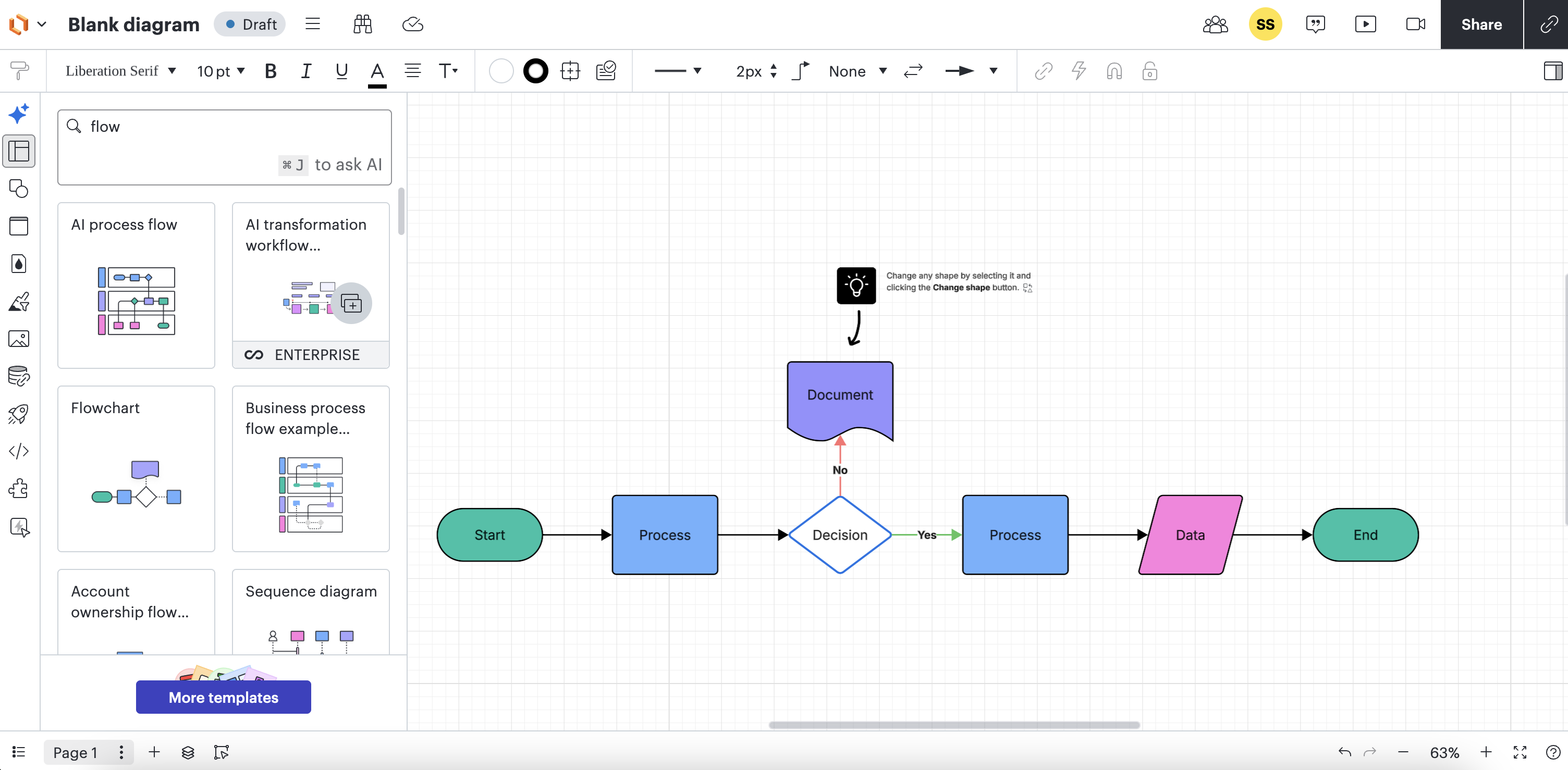Open the image insert panel

tap(19, 339)
